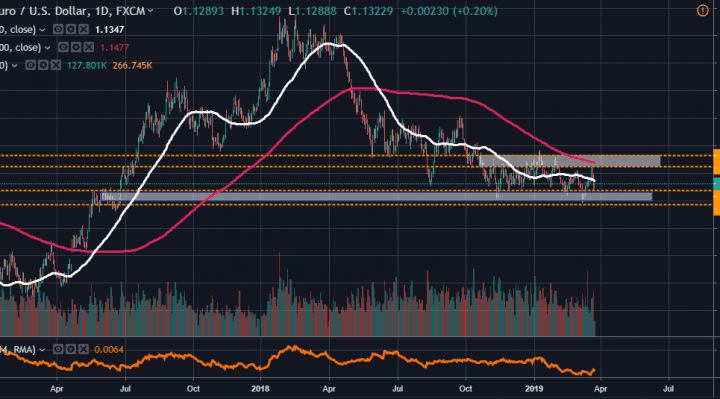Delete the pink 1.1477 moving average indicator
This screenshot has width=720, height=399.
(89, 47)
